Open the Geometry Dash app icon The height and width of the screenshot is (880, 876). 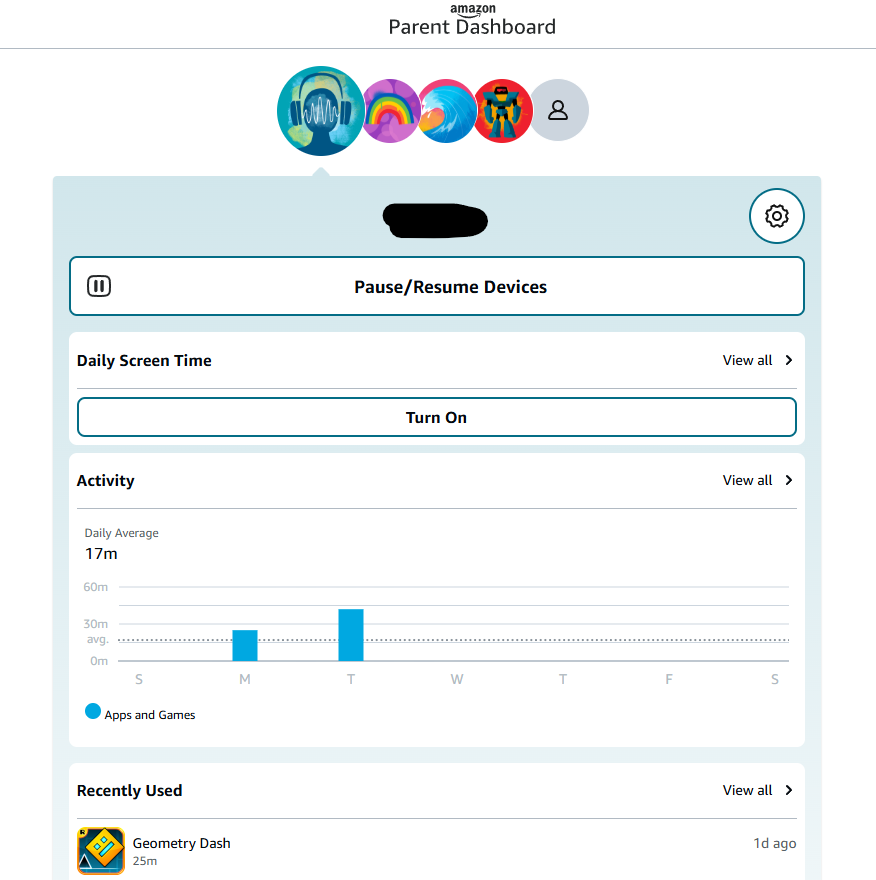[101, 851]
